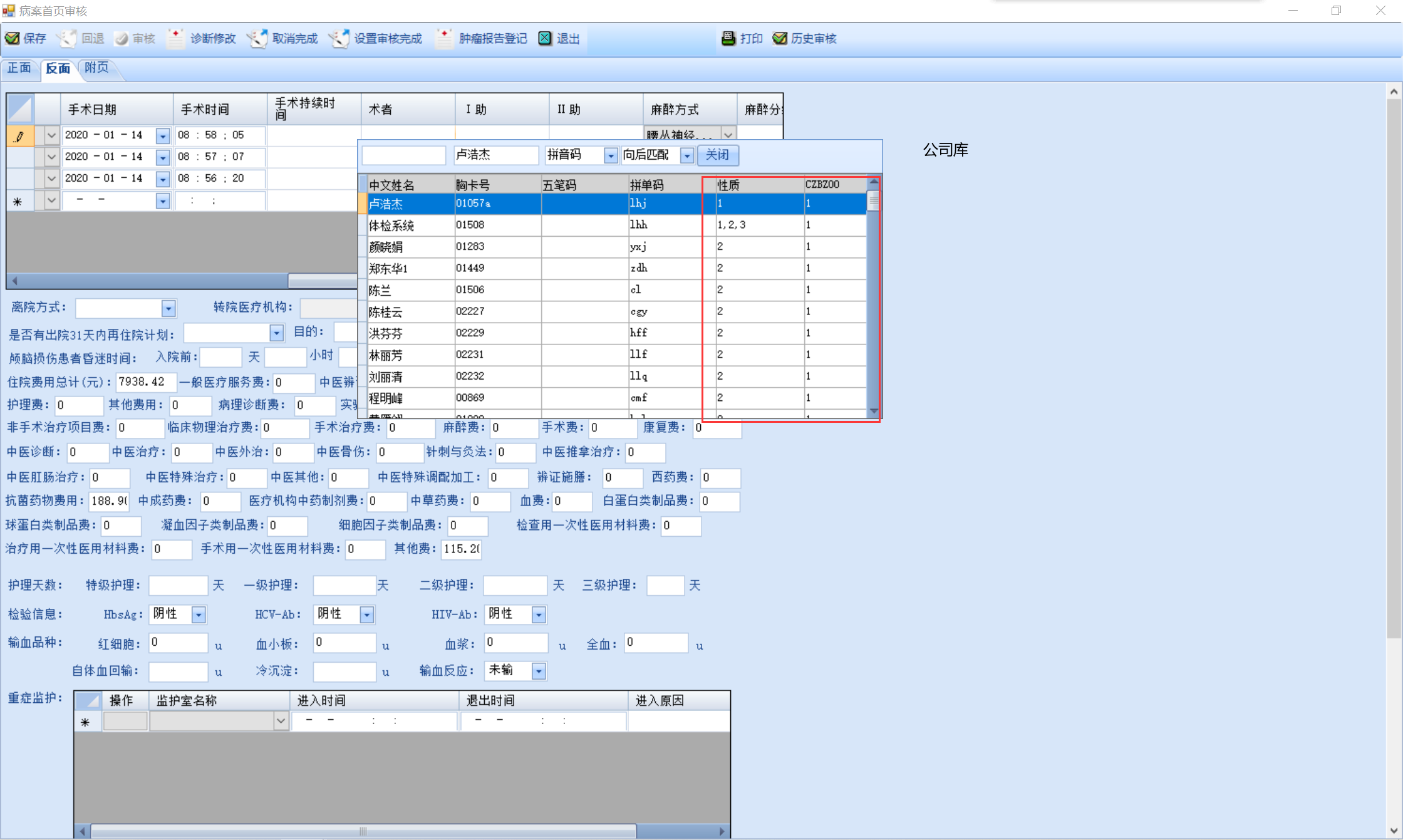The height and width of the screenshot is (840, 1403).
Task: Switch to the 附页 tab
Action: pyautogui.click(x=96, y=68)
